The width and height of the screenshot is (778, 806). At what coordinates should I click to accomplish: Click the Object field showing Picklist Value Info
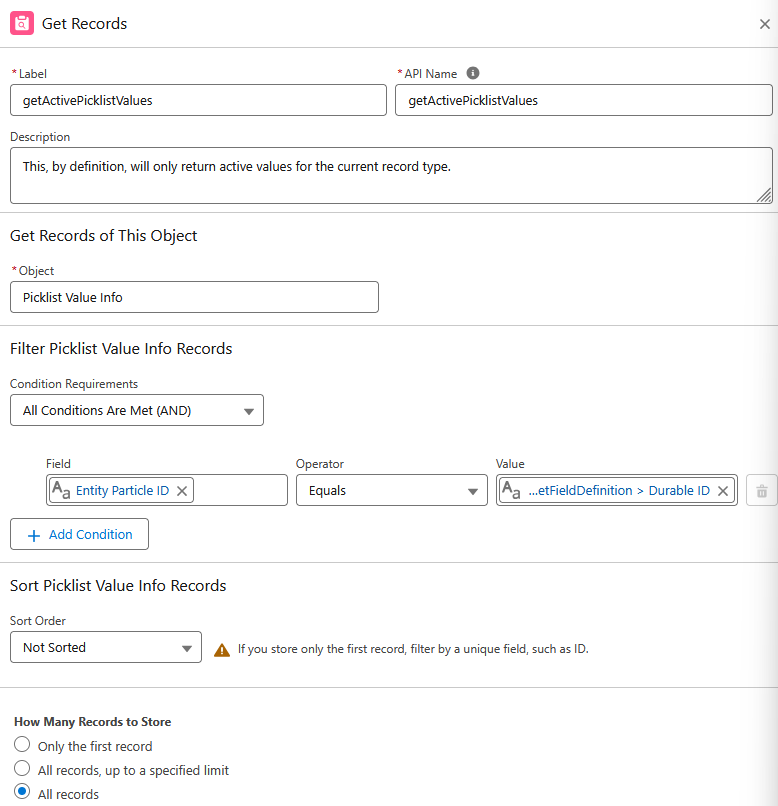point(194,297)
